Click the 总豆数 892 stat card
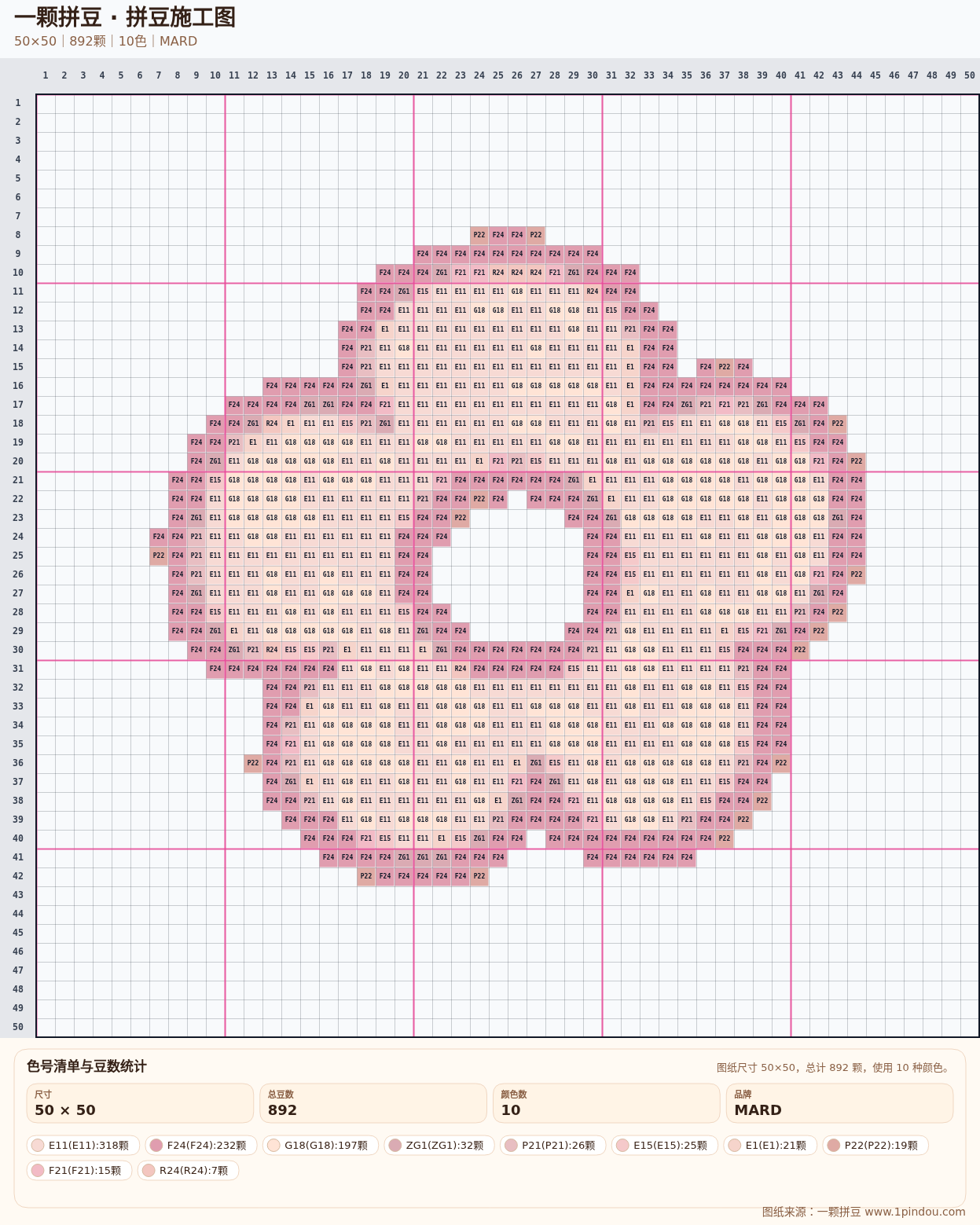The width and height of the screenshot is (980, 1225). (373, 1103)
